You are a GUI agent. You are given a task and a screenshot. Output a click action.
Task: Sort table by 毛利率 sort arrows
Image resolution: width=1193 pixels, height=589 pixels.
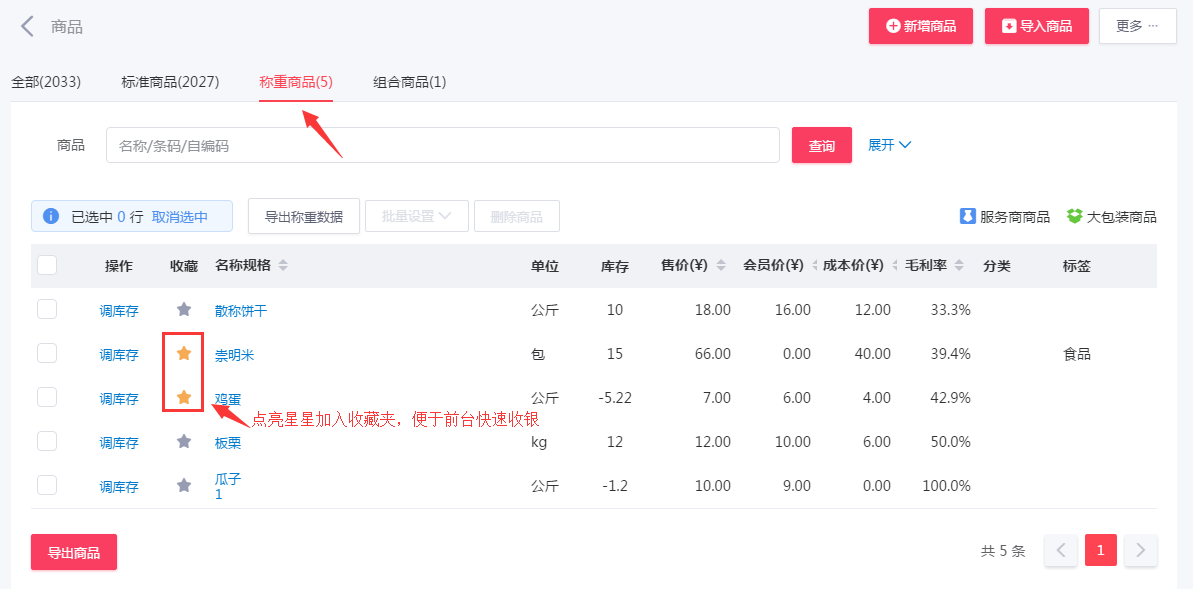pos(959,266)
